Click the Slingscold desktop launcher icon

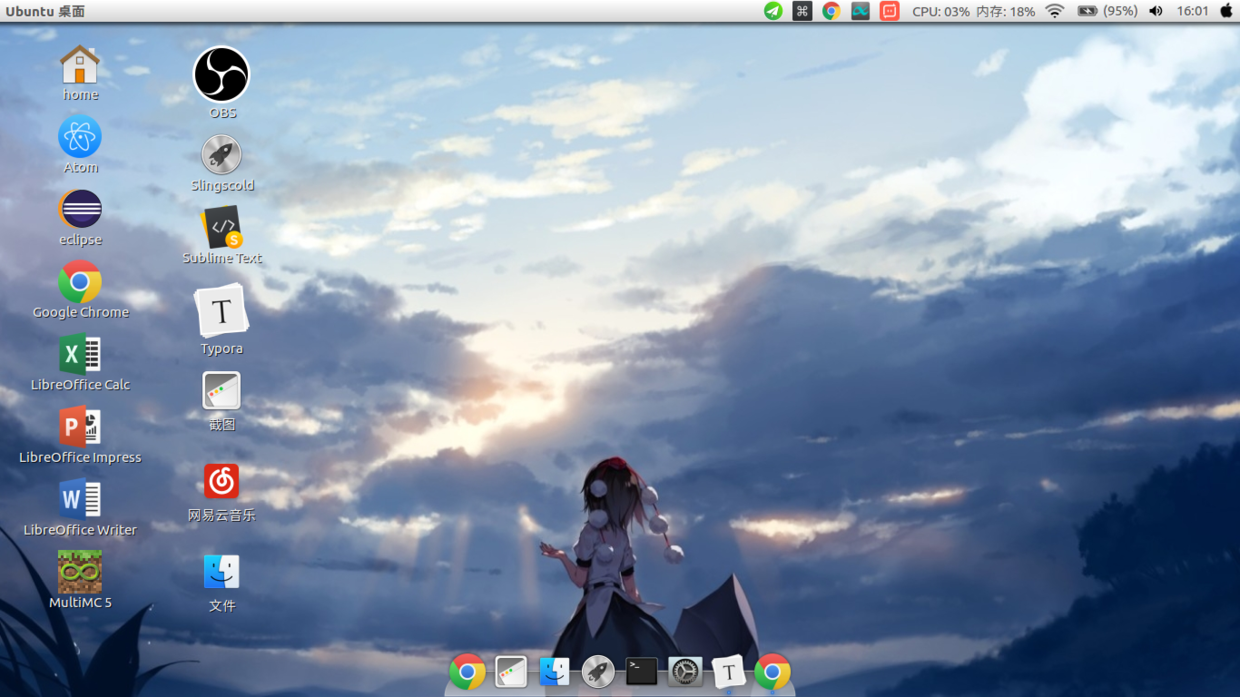(221, 155)
